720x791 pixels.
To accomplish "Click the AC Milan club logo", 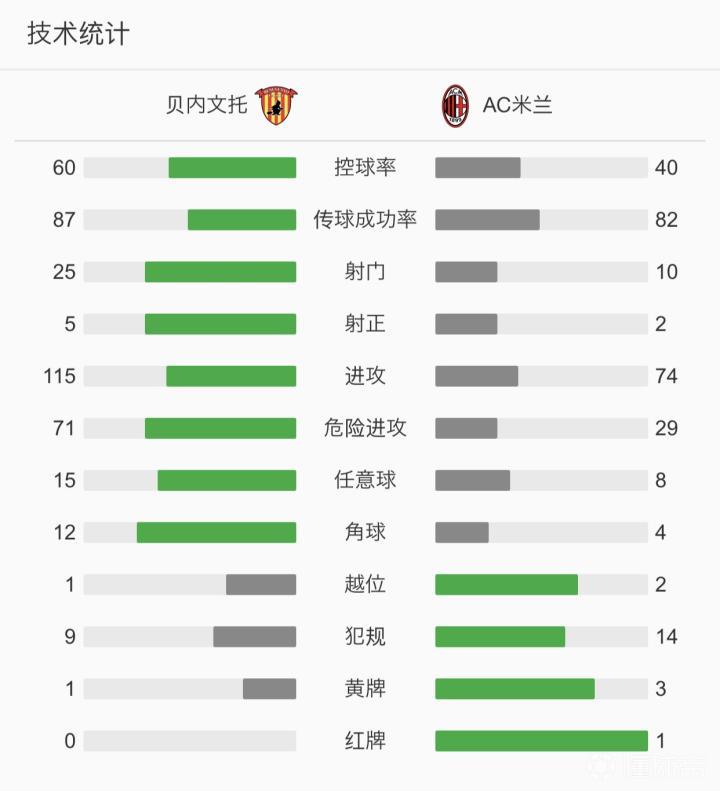I will point(455,105).
